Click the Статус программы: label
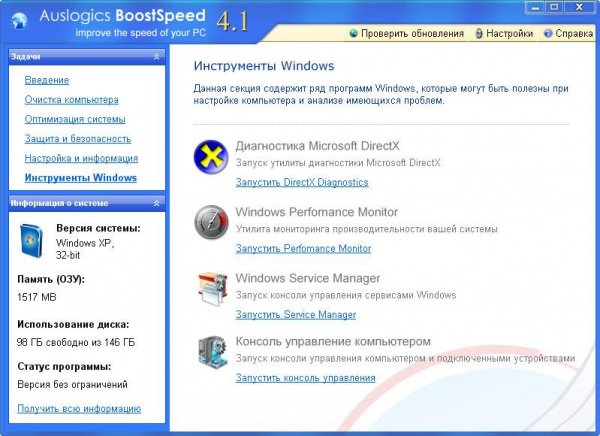This screenshot has height=436, width=600. (64, 366)
